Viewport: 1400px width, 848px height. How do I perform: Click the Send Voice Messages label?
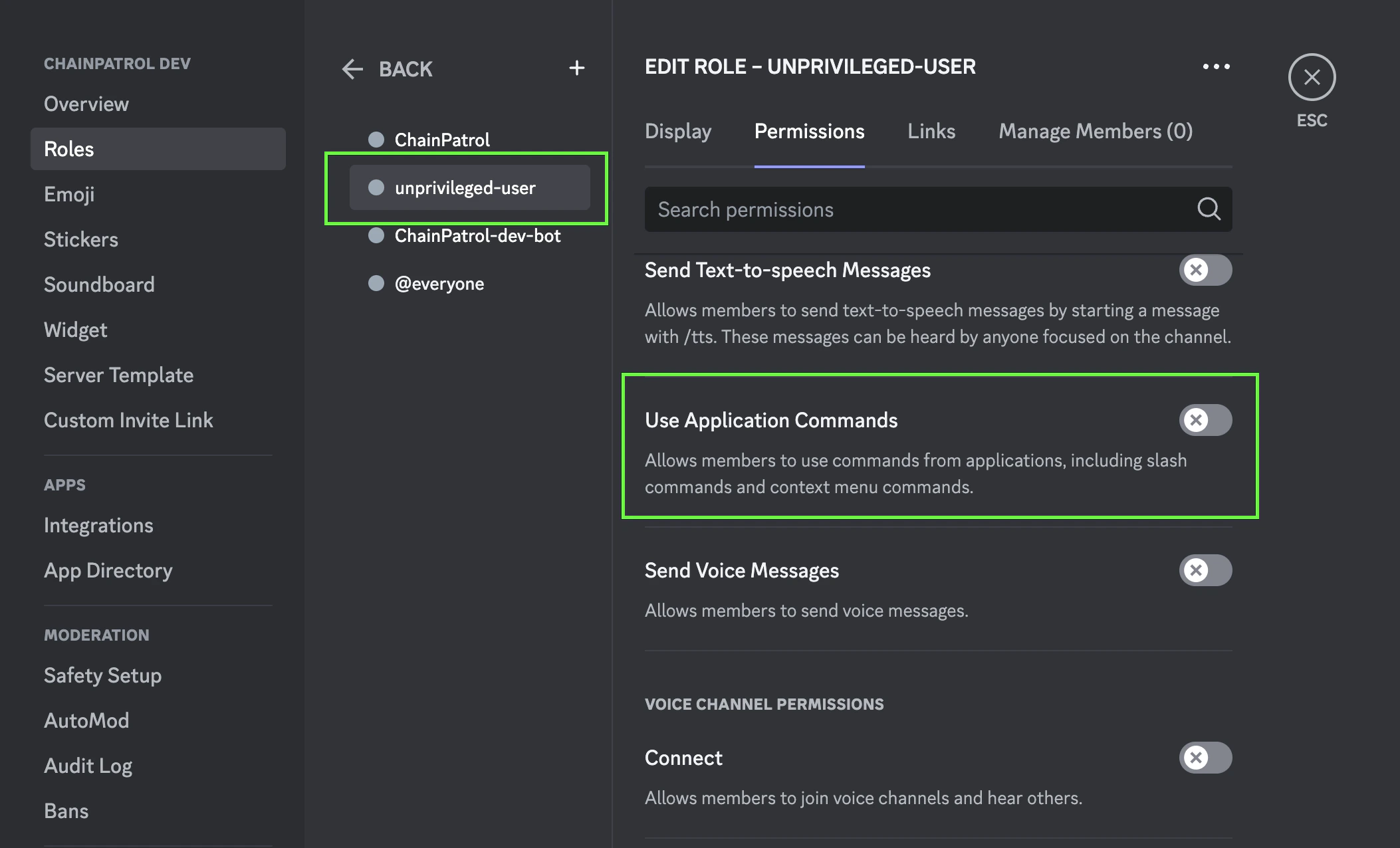tap(742, 570)
